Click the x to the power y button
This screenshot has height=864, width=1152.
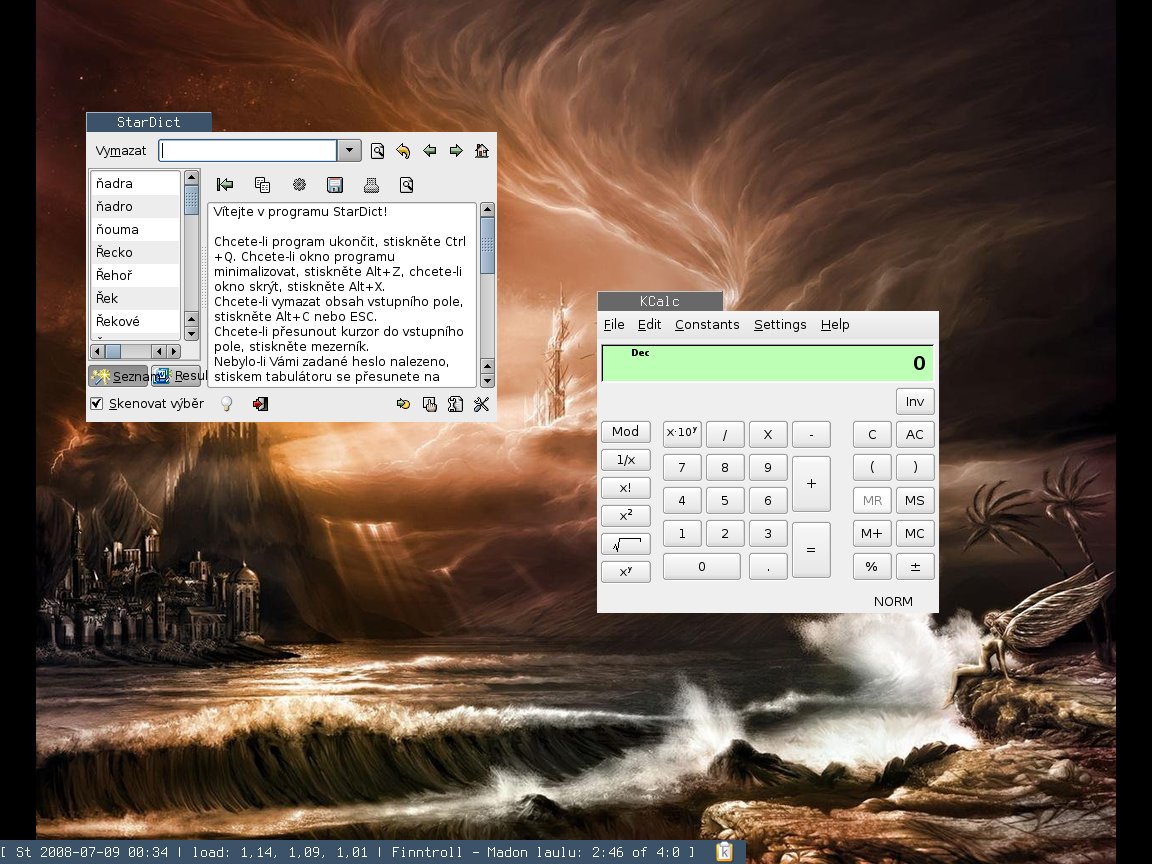pyautogui.click(x=626, y=572)
